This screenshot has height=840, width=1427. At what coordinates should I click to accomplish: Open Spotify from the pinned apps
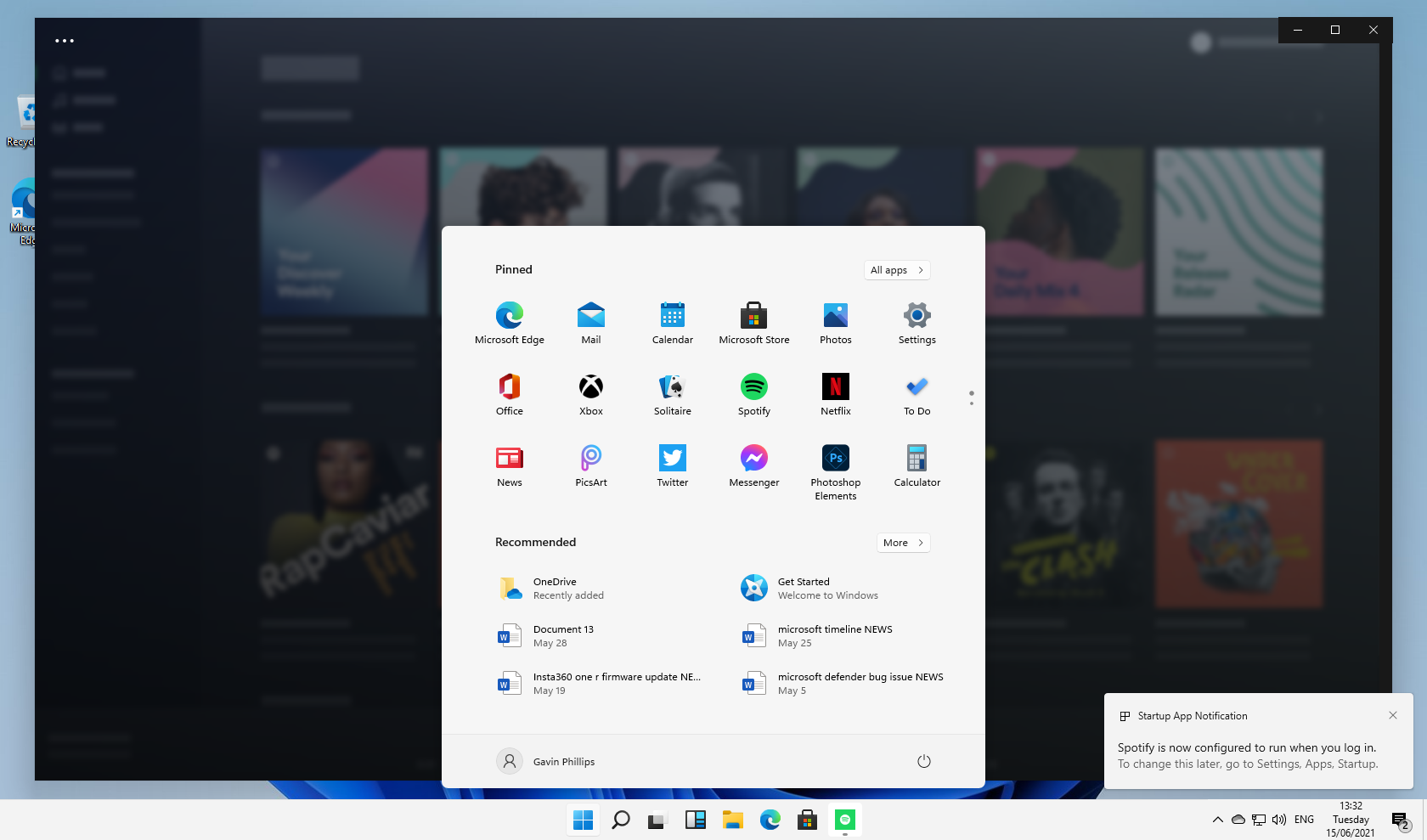[753, 393]
